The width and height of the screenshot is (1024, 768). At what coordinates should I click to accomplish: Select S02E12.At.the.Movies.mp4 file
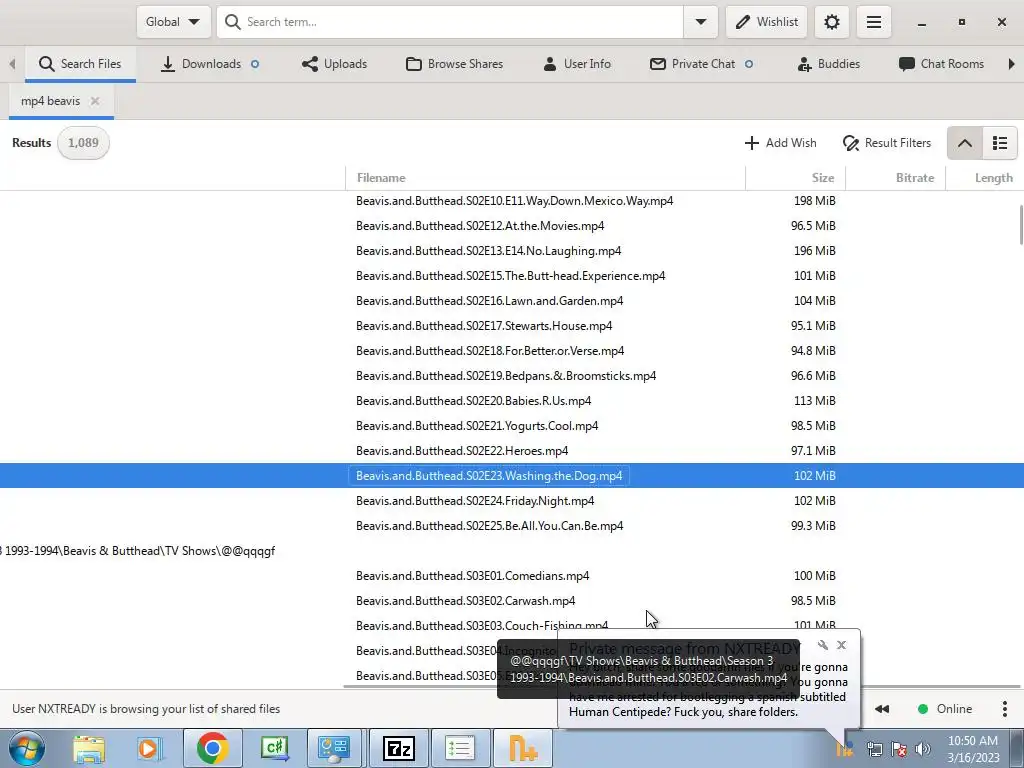point(480,226)
